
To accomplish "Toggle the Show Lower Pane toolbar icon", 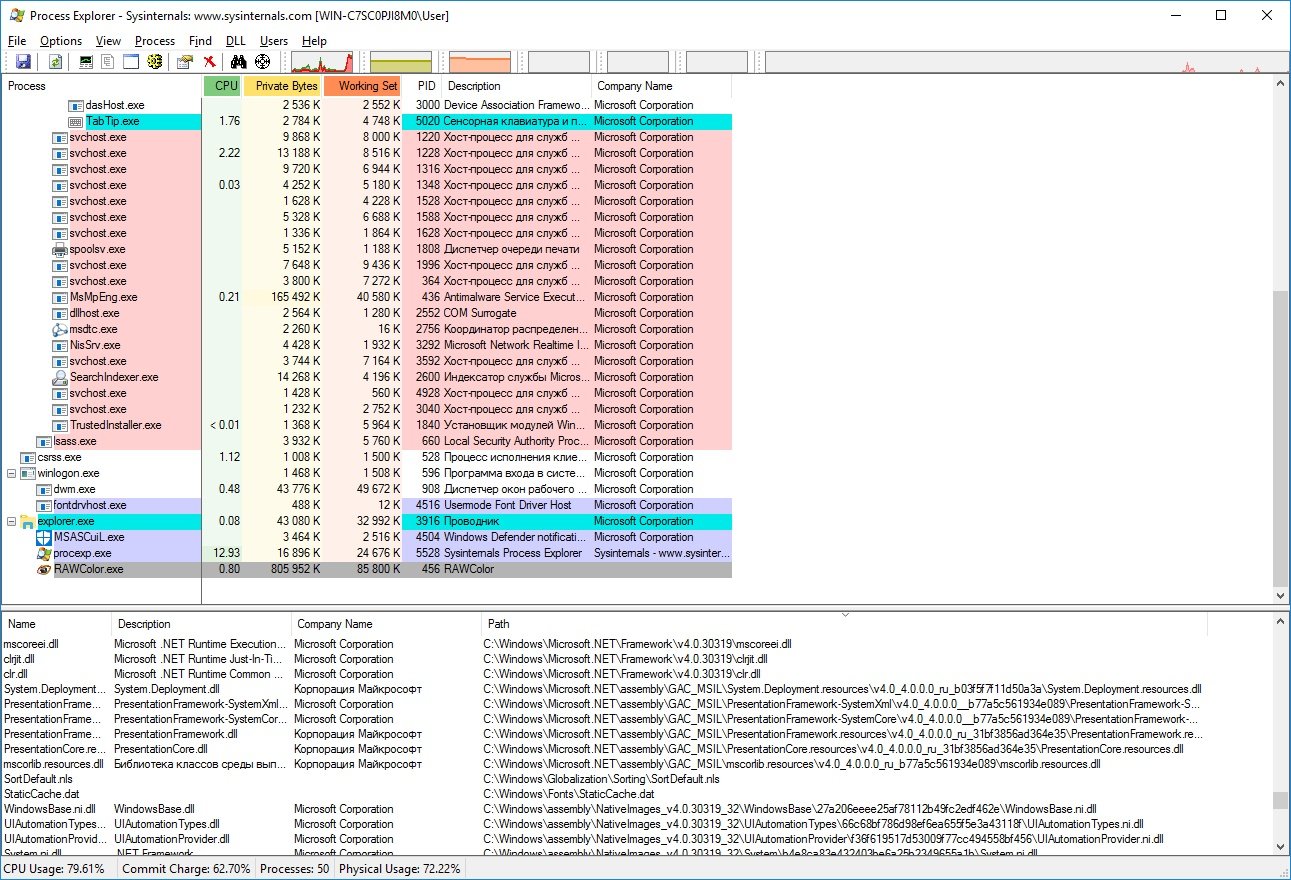I will [x=131, y=62].
